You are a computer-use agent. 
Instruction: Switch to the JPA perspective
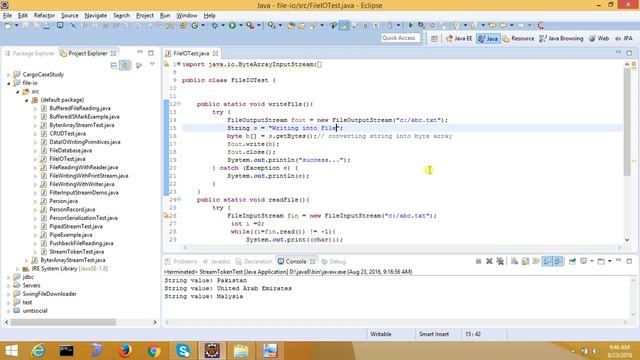coord(624,38)
